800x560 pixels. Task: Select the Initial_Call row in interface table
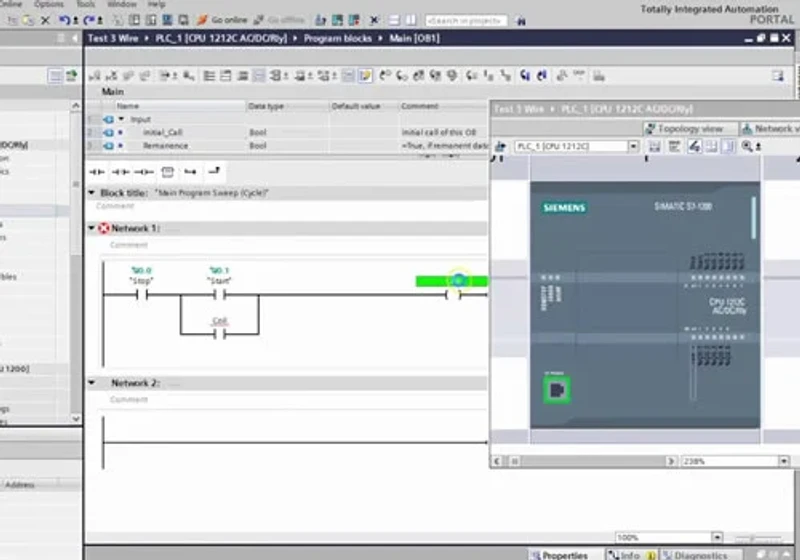[x=286, y=132]
